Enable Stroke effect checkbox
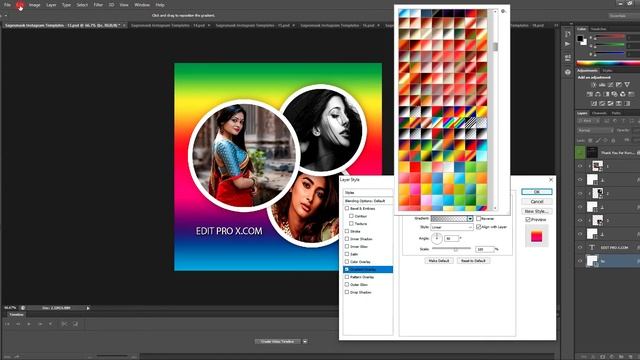 (347, 231)
